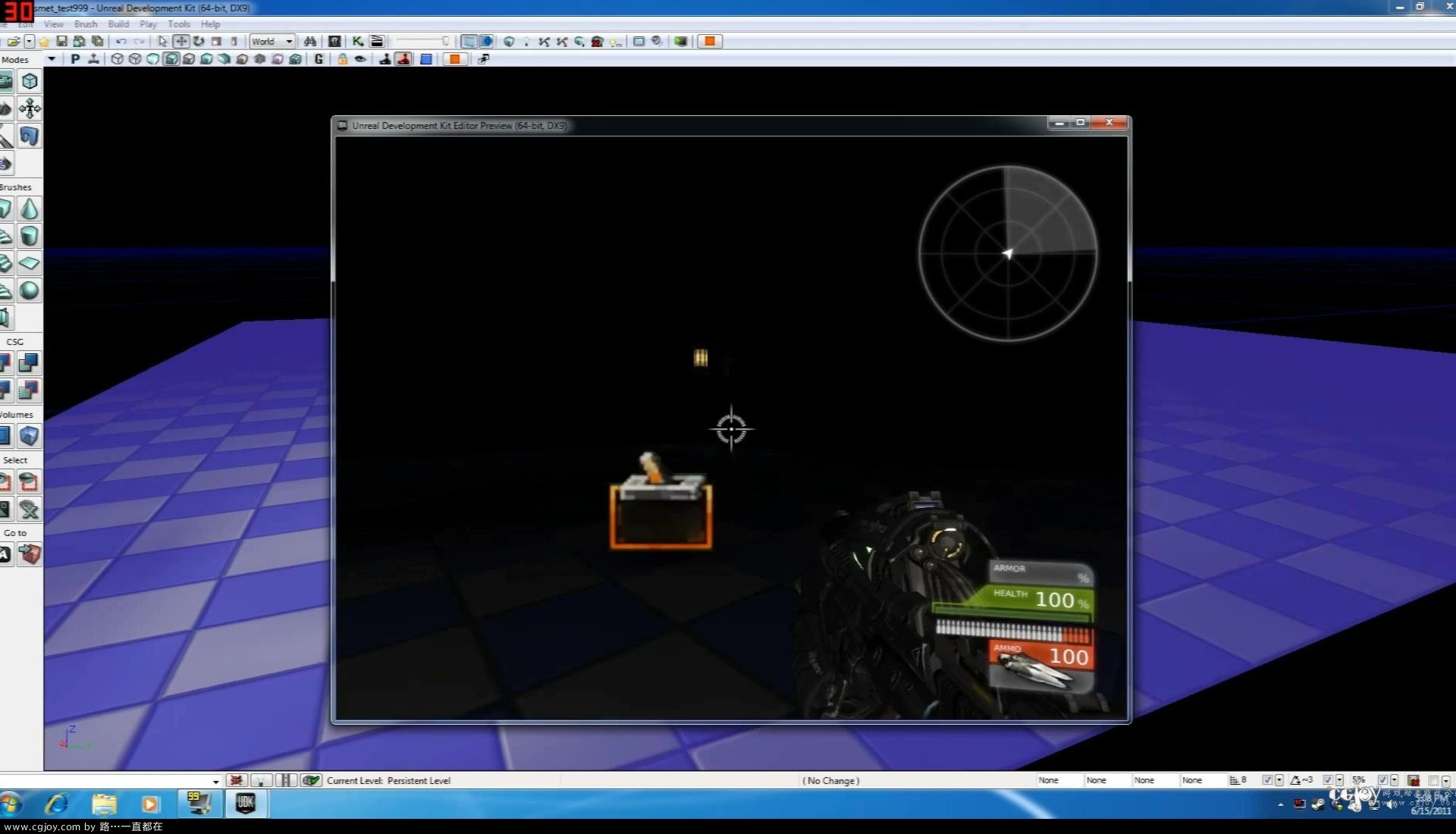Click the show all actors X icon
Screen dimensions: 1456x834
click(30, 509)
